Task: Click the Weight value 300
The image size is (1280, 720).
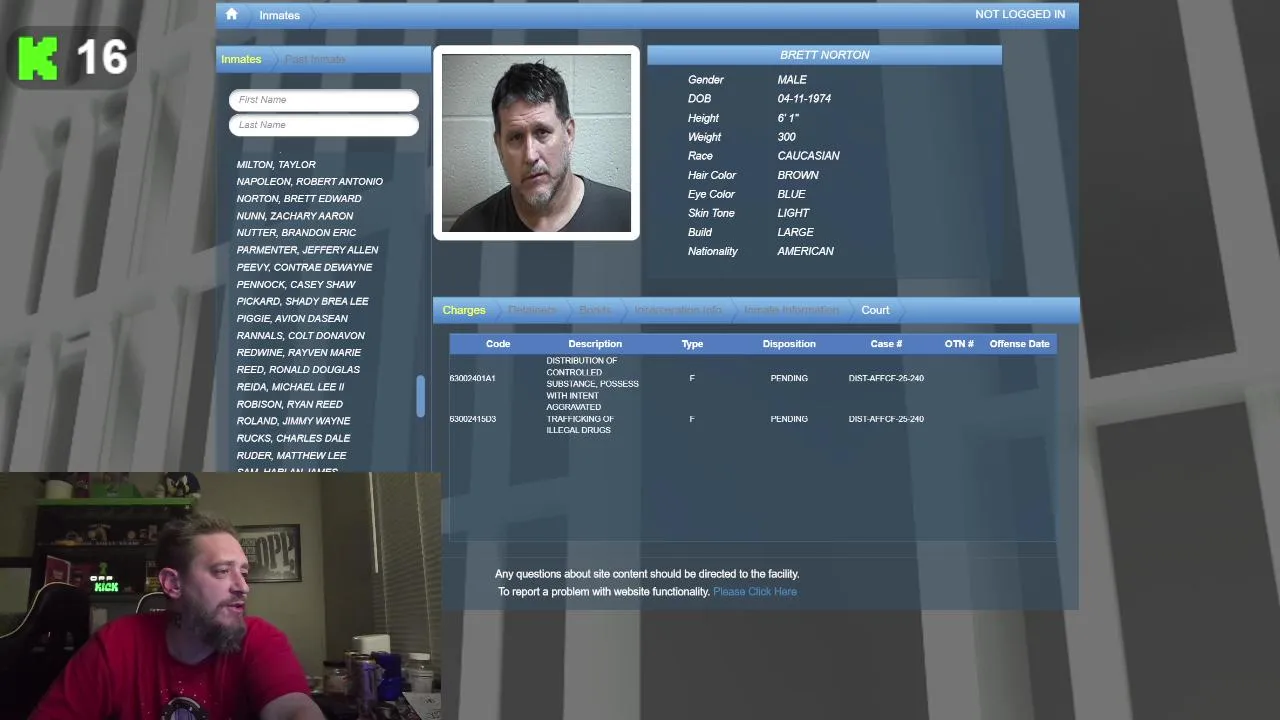Action: coord(786,137)
